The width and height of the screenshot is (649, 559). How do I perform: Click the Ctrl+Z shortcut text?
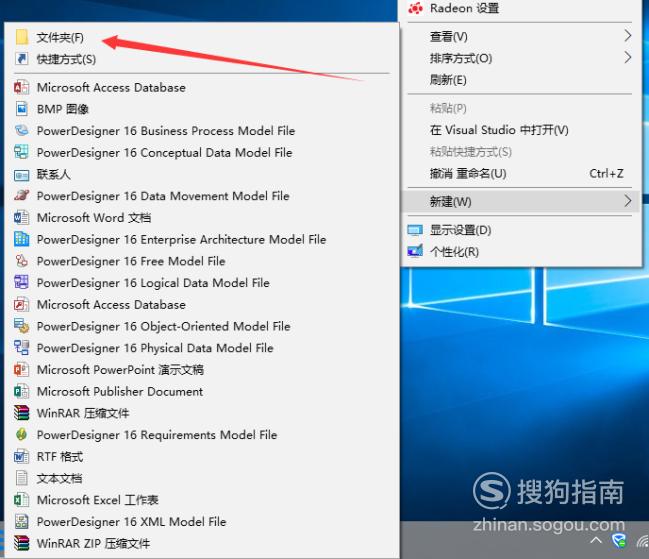click(606, 173)
